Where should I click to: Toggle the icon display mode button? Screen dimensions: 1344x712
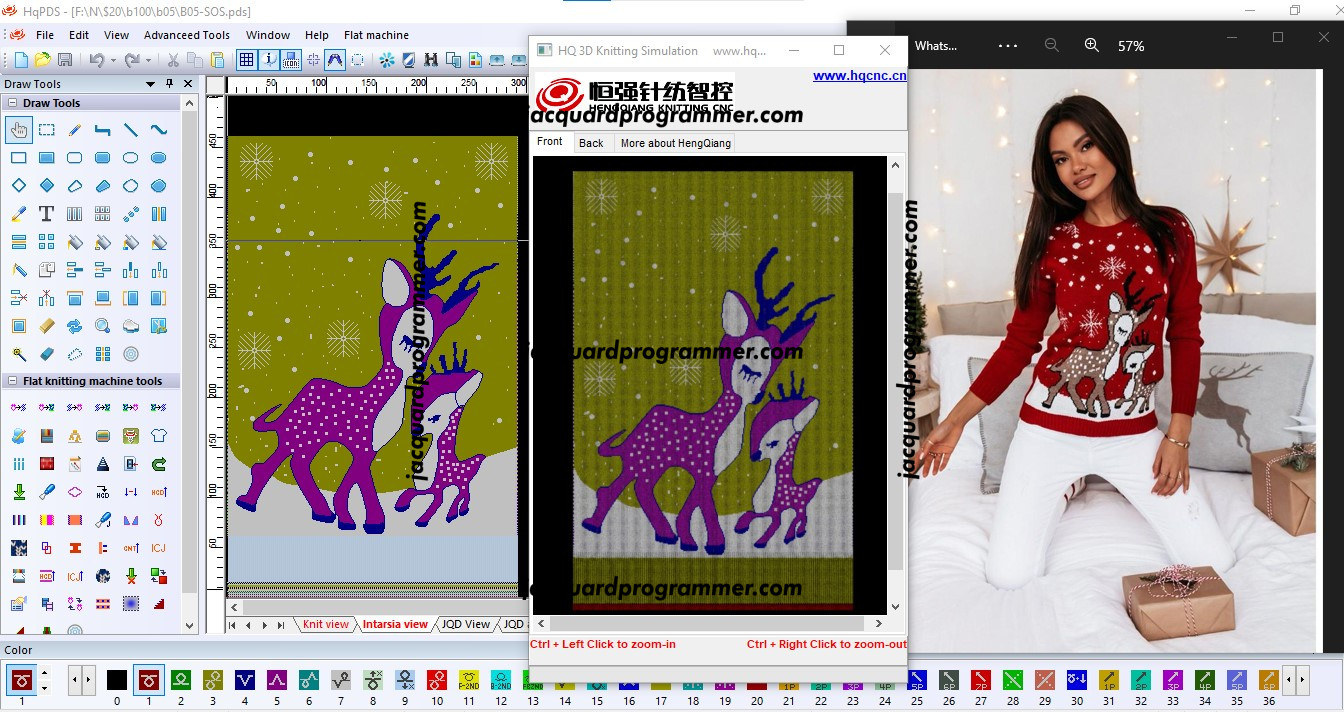291,60
